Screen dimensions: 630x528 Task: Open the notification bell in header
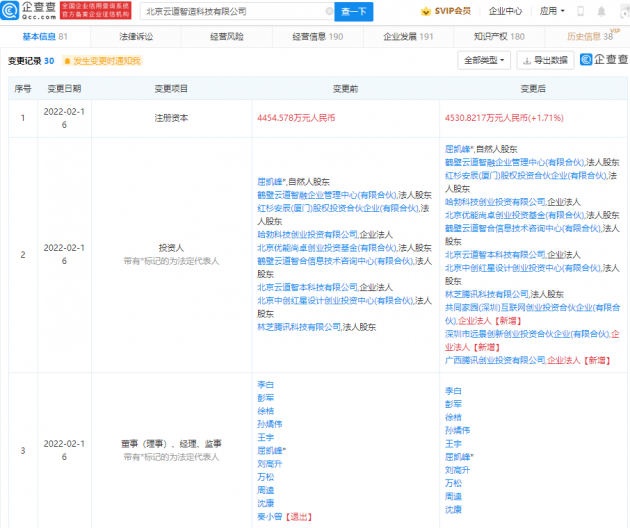[x=601, y=11]
